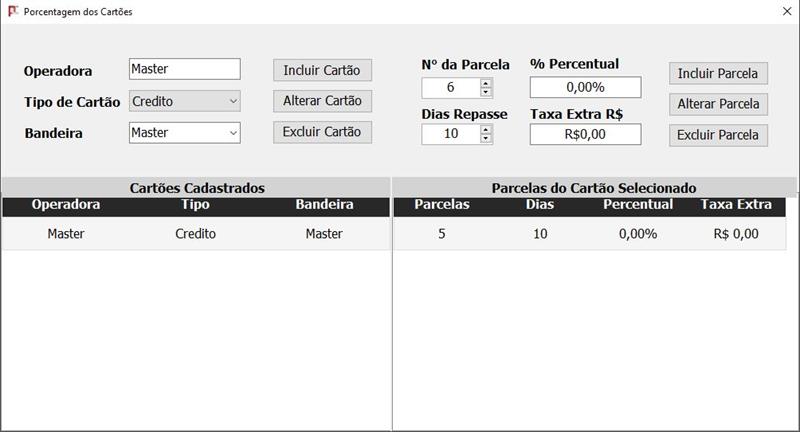Image resolution: width=800 pixels, height=432 pixels.
Task: Click the Alterar Cartão button
Action: (322, 101)
